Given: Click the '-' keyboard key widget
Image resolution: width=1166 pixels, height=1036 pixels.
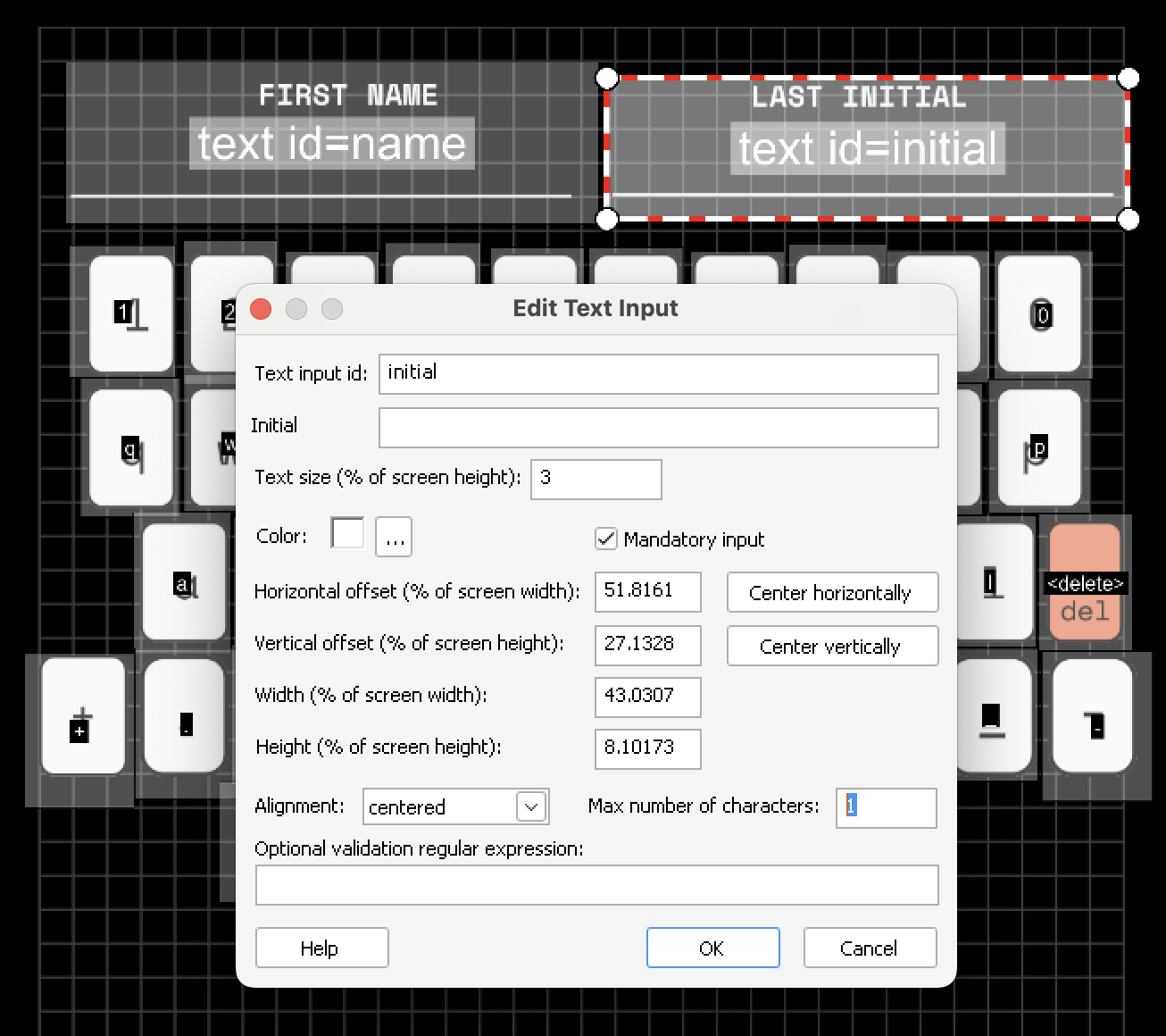Looking at the screenshot, I should point(1093,716).
